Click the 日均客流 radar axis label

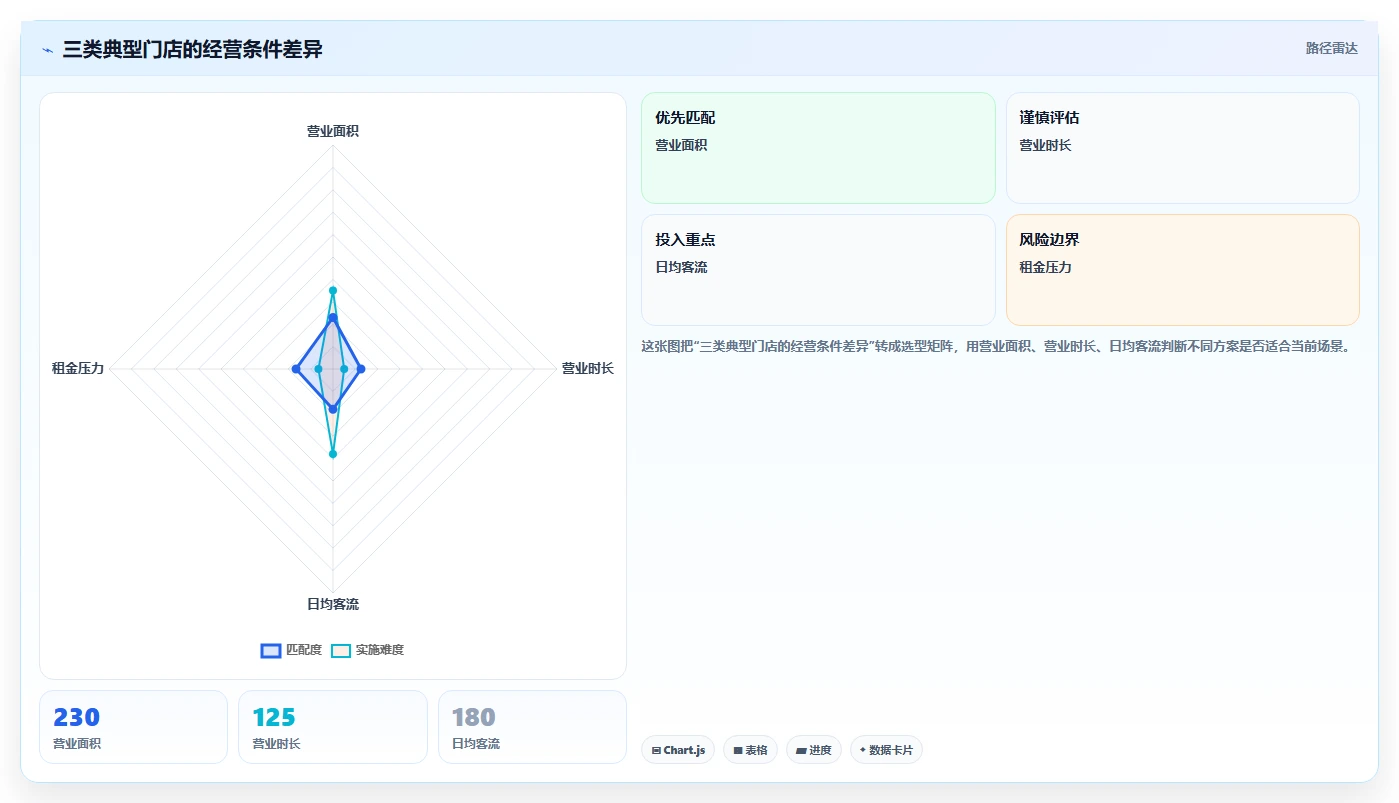(x=333, y=604)
